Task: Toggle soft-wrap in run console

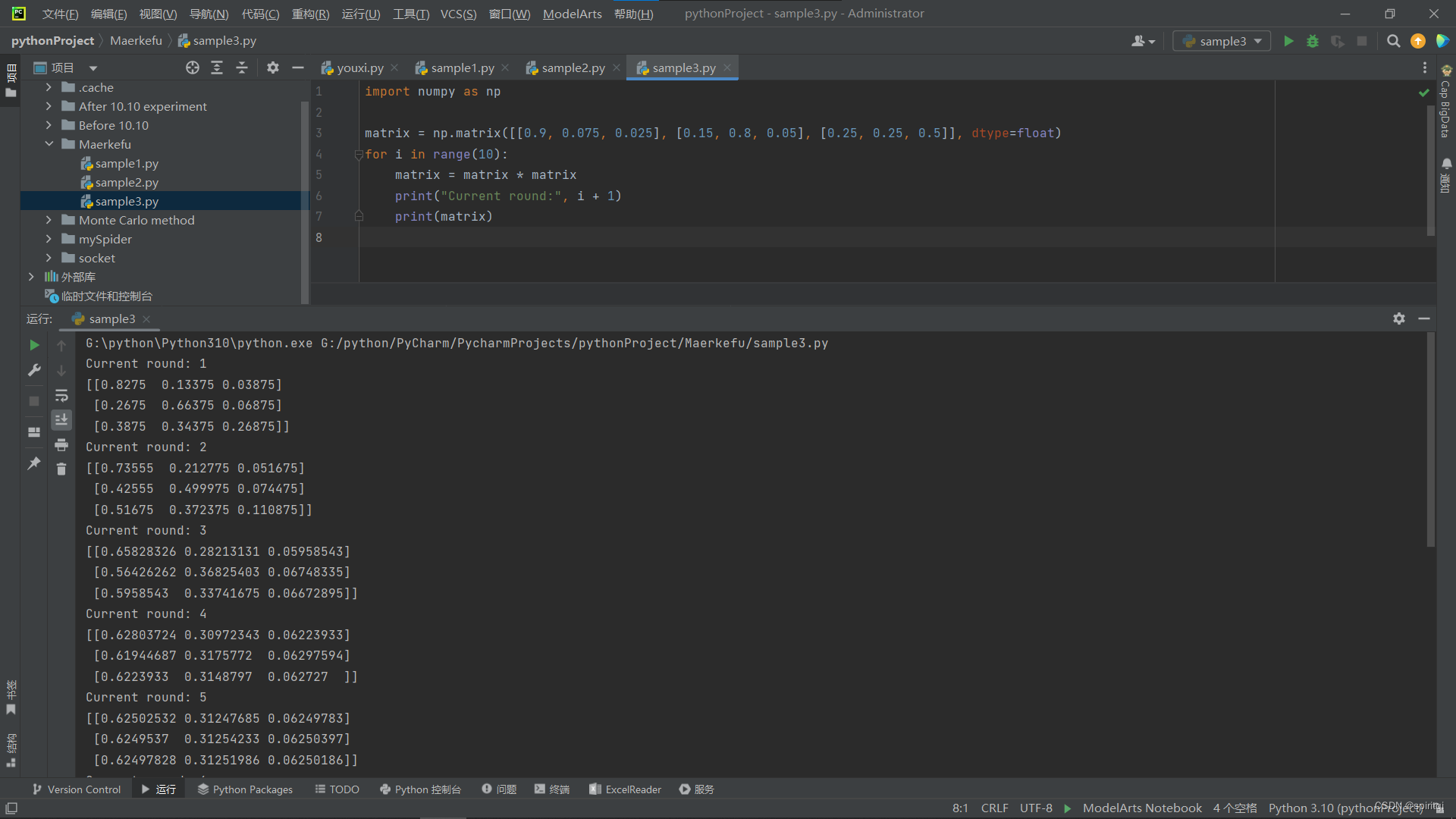Action: coord(61,396)
